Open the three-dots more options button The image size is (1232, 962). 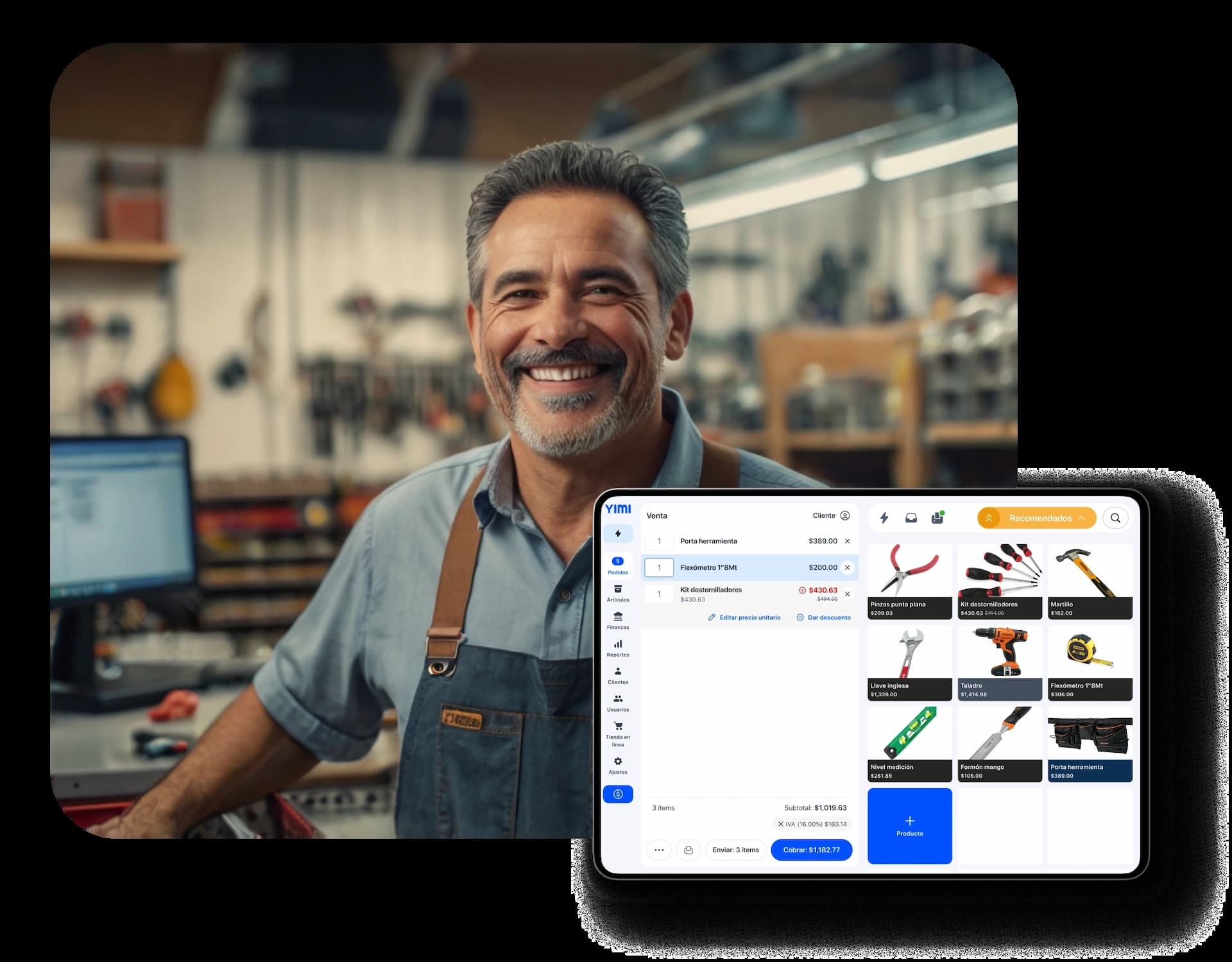tap(659, 850)
